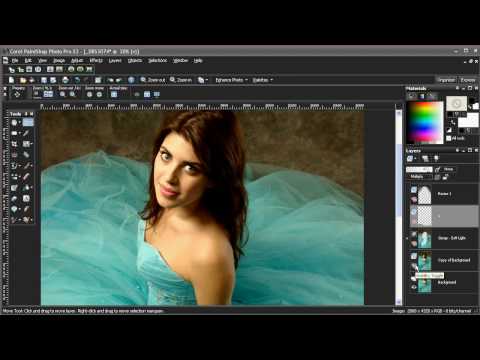This screenshot has height=360, width=480.
Task: Pick the Dropper tool
Action: pyautogui.click(x=27, y=133)
